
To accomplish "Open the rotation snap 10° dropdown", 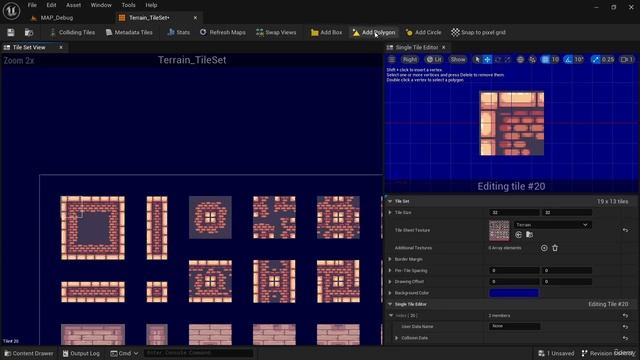I will pos(579,60).
